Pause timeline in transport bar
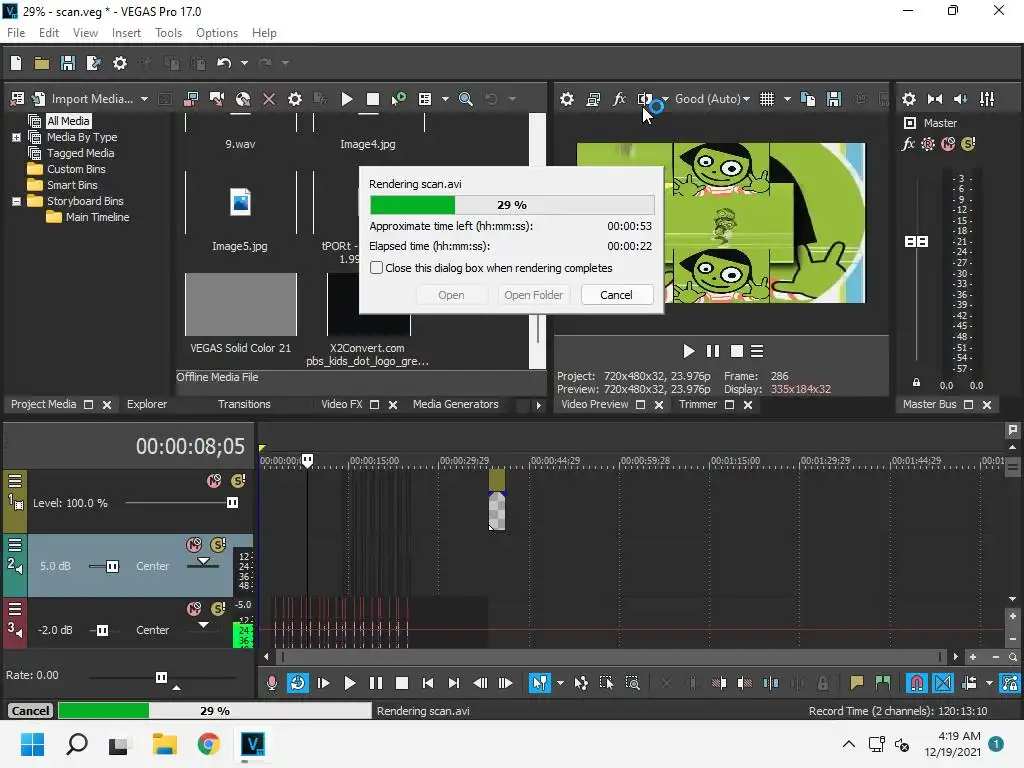 [376, 683]
